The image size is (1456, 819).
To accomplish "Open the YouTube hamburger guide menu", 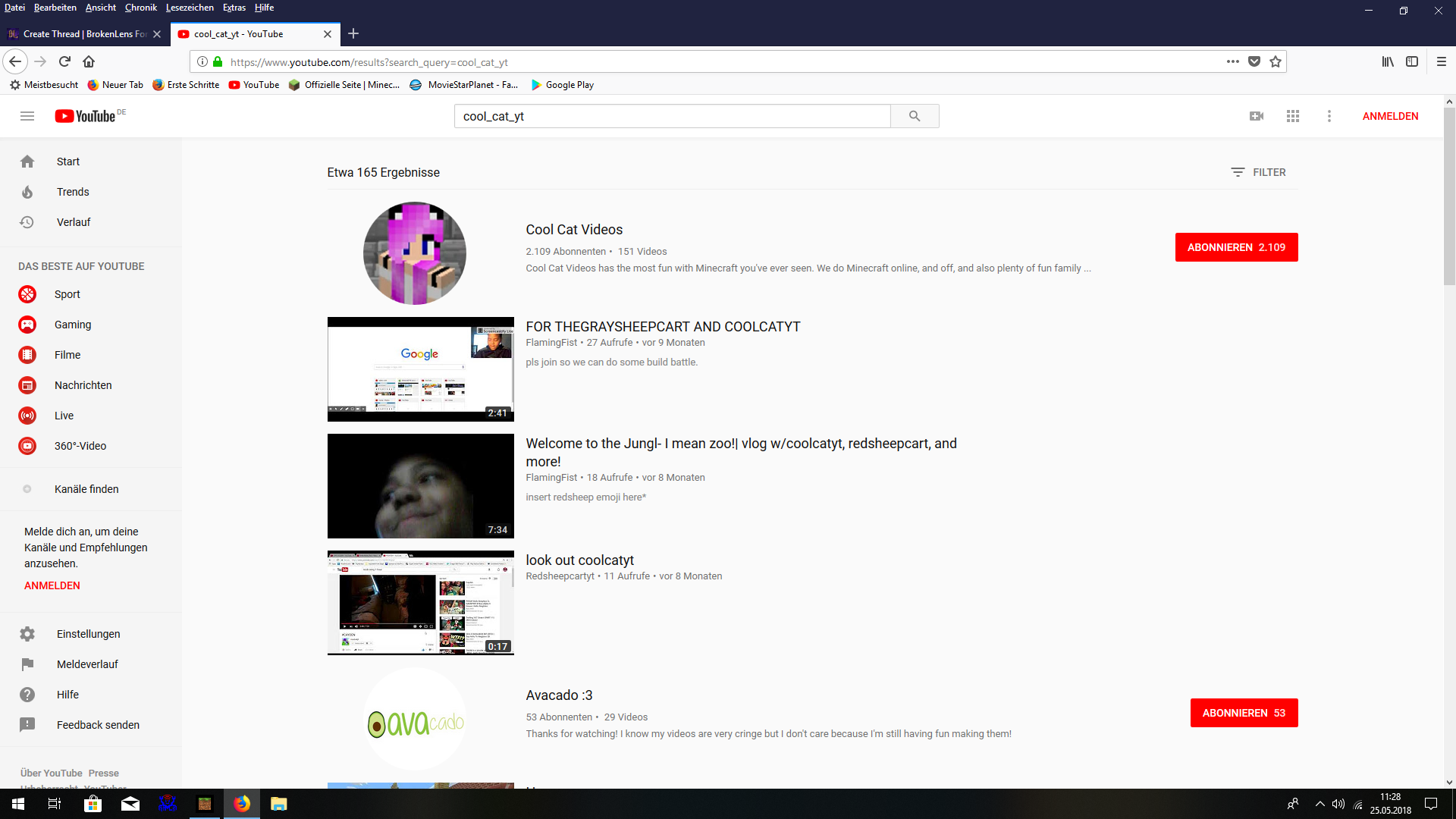I will point(27,116).
